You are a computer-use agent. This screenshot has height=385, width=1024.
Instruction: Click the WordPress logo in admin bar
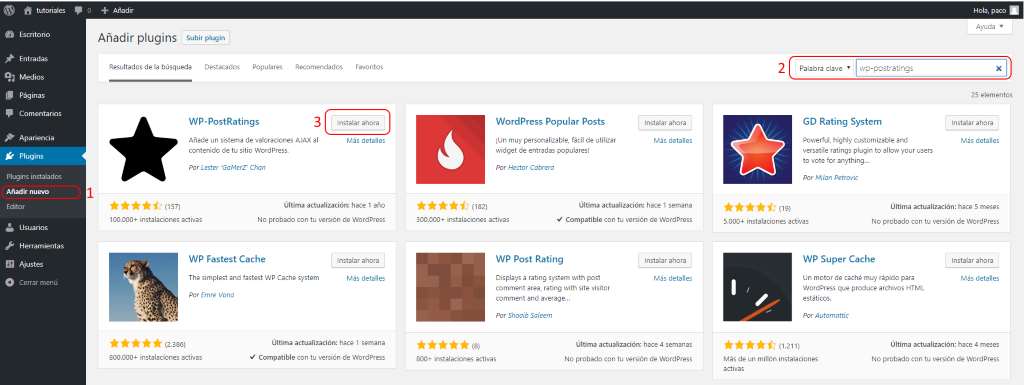coord(9,10)
